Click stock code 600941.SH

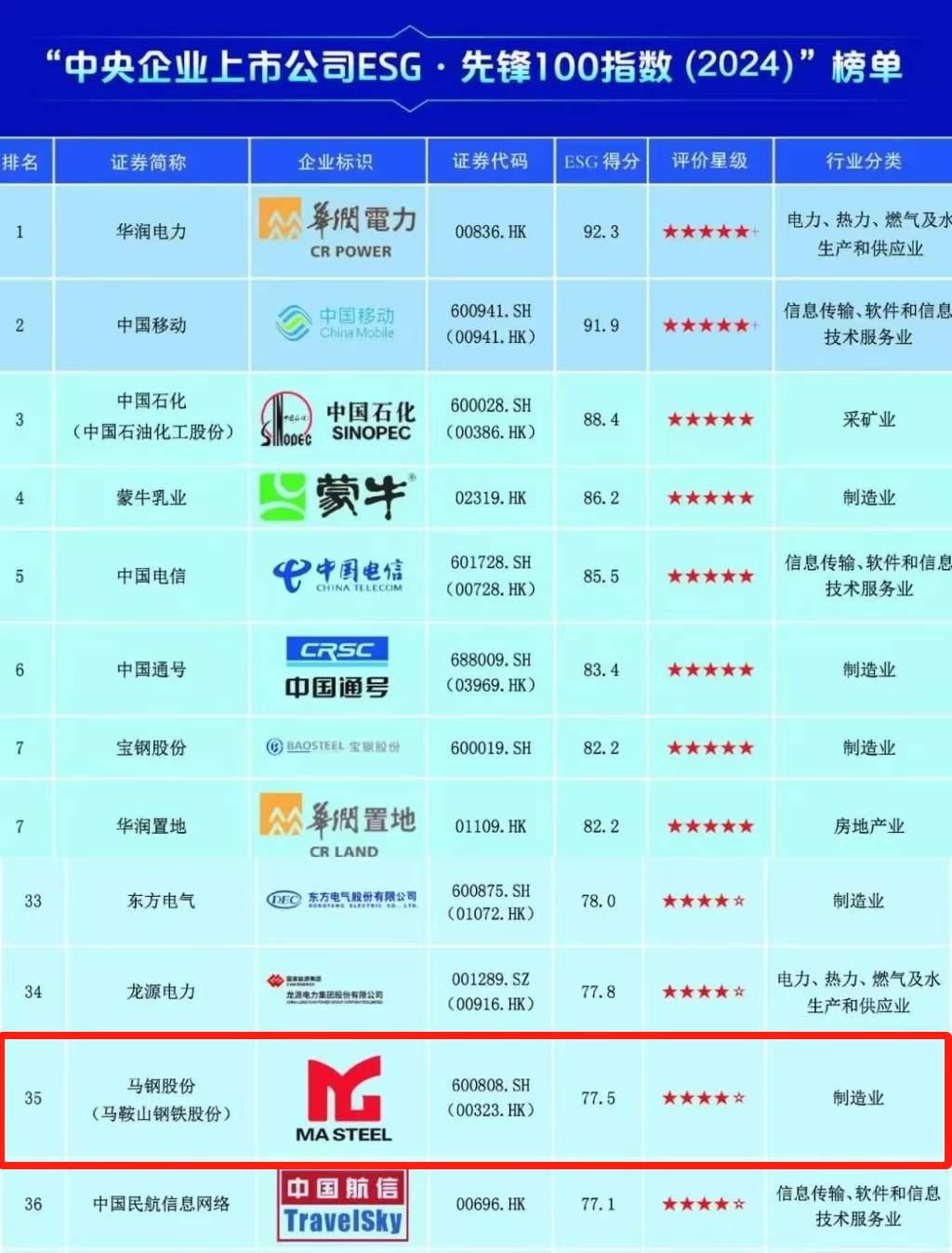pos(491,311)
